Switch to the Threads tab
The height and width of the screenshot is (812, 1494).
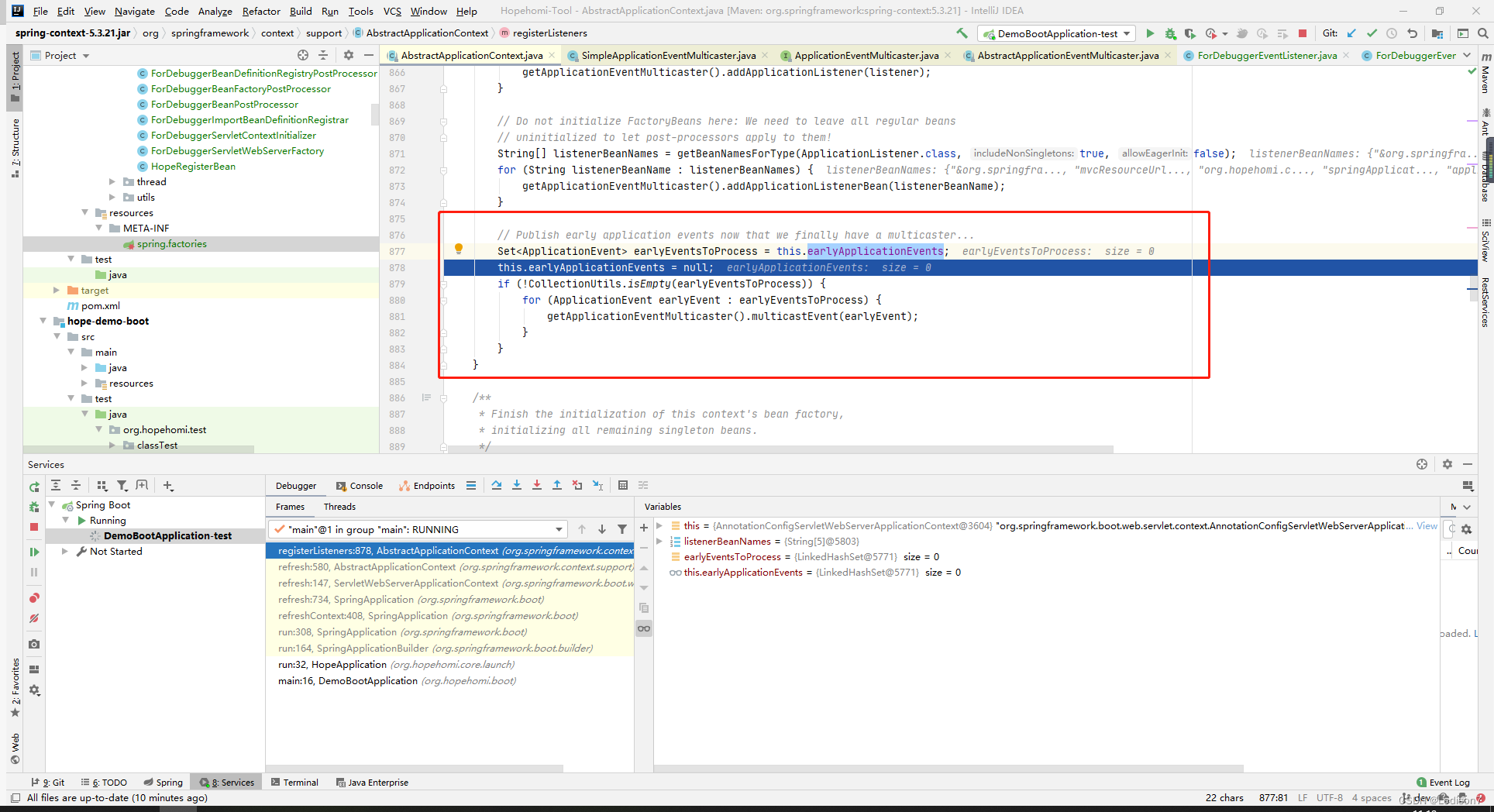click(x=339, y=506)
